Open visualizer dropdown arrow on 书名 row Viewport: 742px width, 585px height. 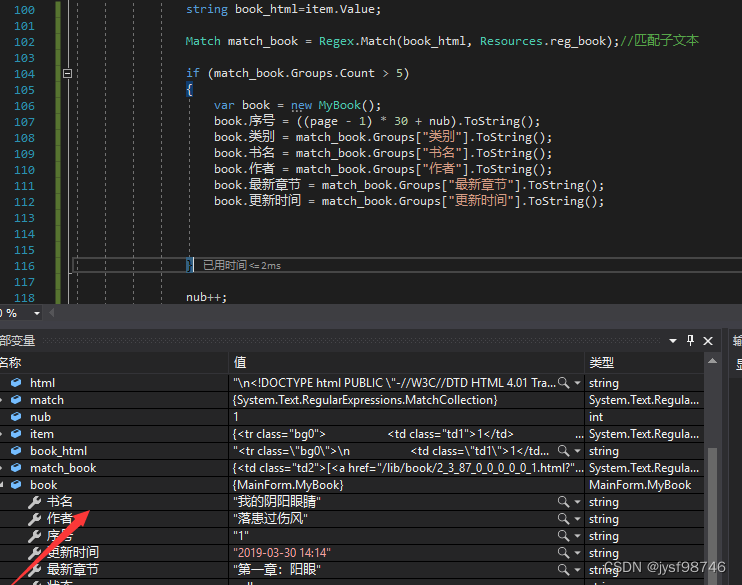click(577, 502)
